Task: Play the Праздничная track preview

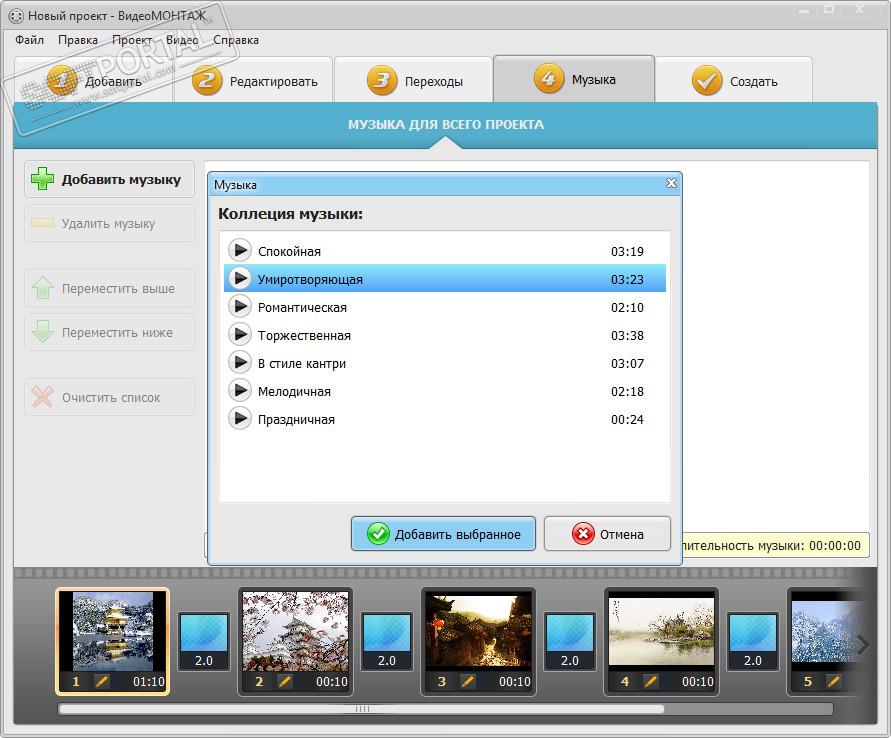Action: pos(240,418)
